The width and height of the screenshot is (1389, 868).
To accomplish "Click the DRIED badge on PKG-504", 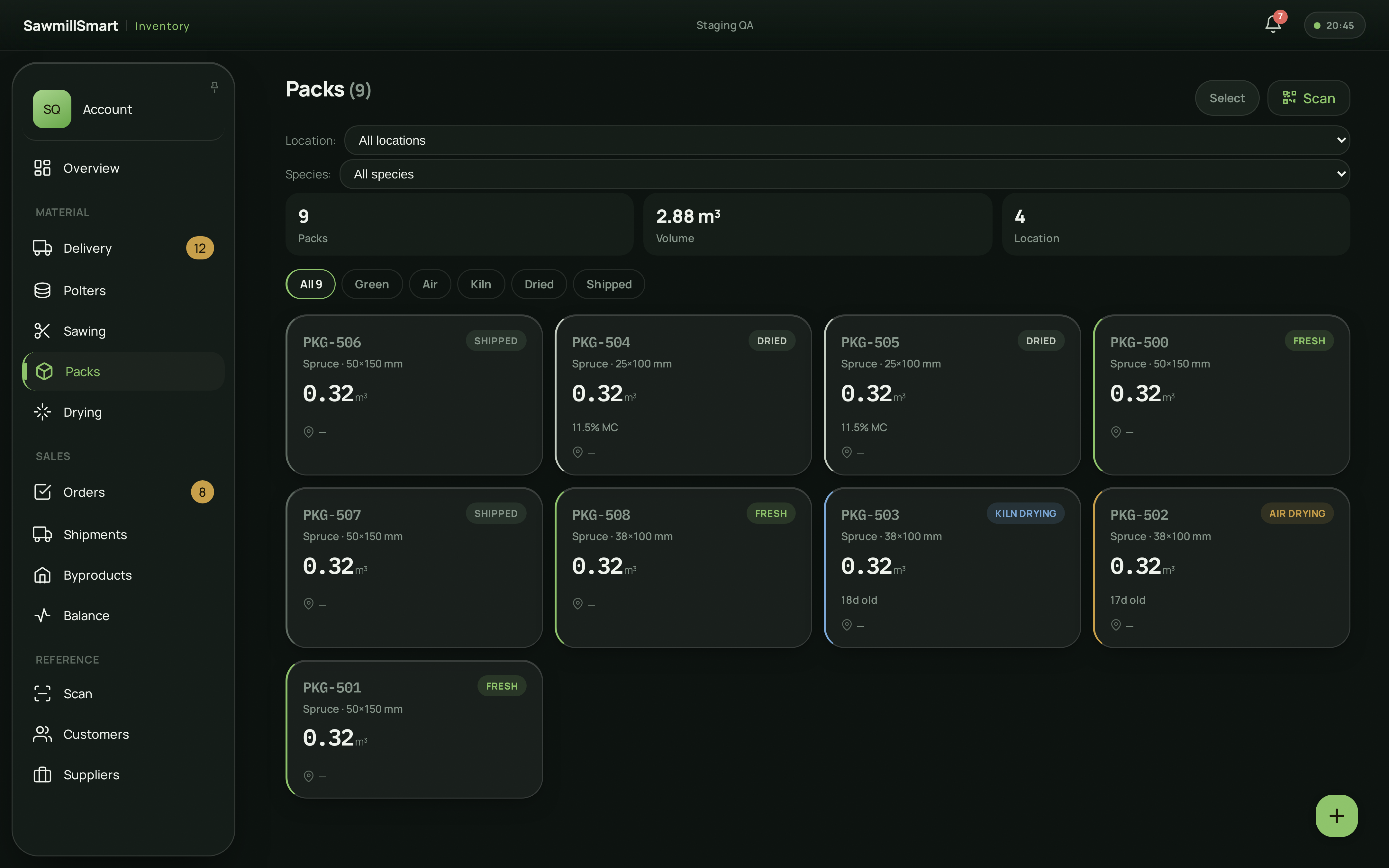I will coord(771,341).
